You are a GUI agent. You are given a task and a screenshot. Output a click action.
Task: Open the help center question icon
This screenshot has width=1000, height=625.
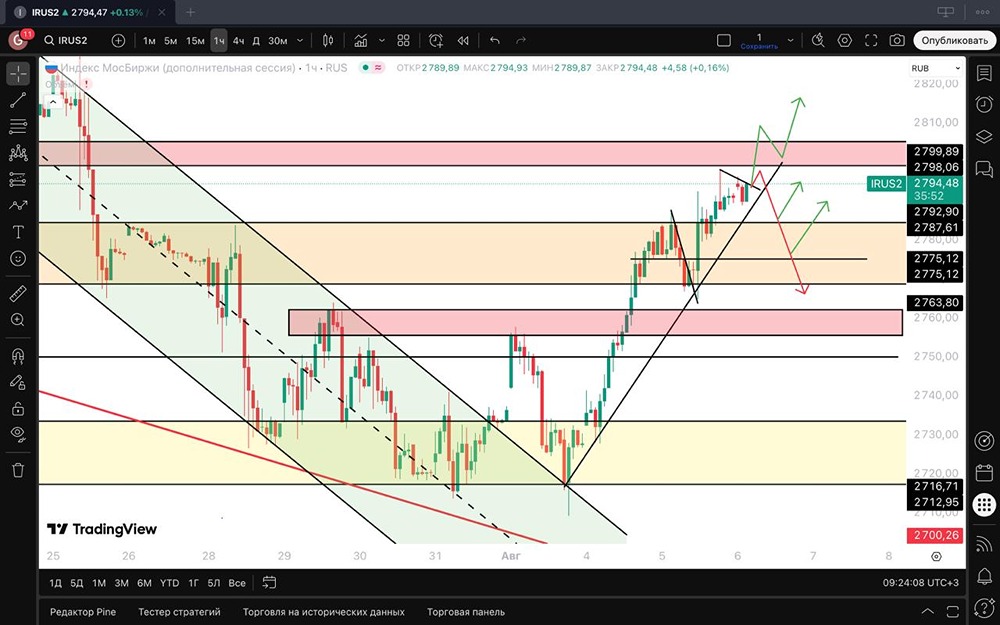click(984, 608)
